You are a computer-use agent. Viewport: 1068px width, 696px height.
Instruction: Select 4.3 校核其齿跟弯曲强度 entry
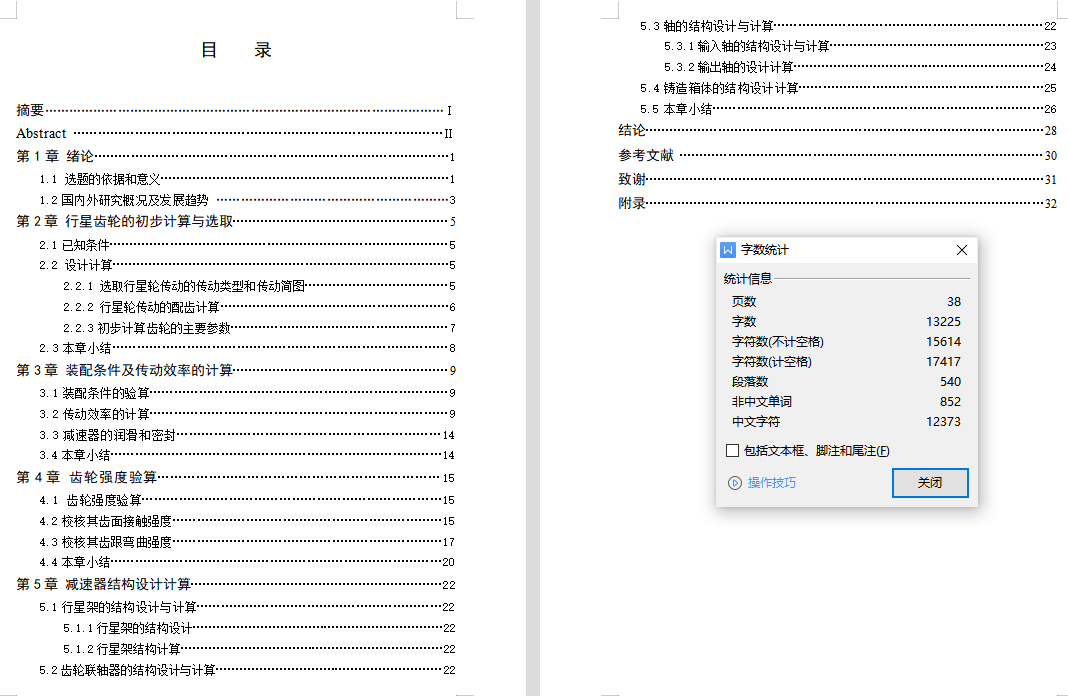coord(105,542)
